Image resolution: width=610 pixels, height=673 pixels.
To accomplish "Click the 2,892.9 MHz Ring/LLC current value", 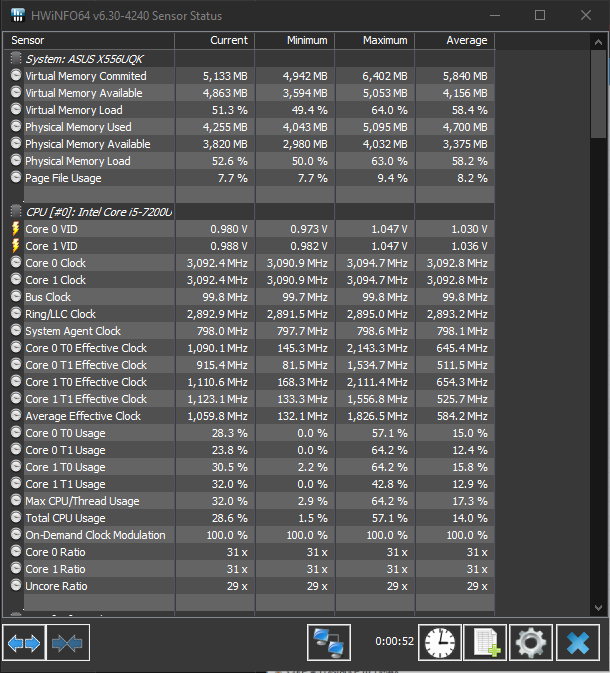I will pos(215,314).
